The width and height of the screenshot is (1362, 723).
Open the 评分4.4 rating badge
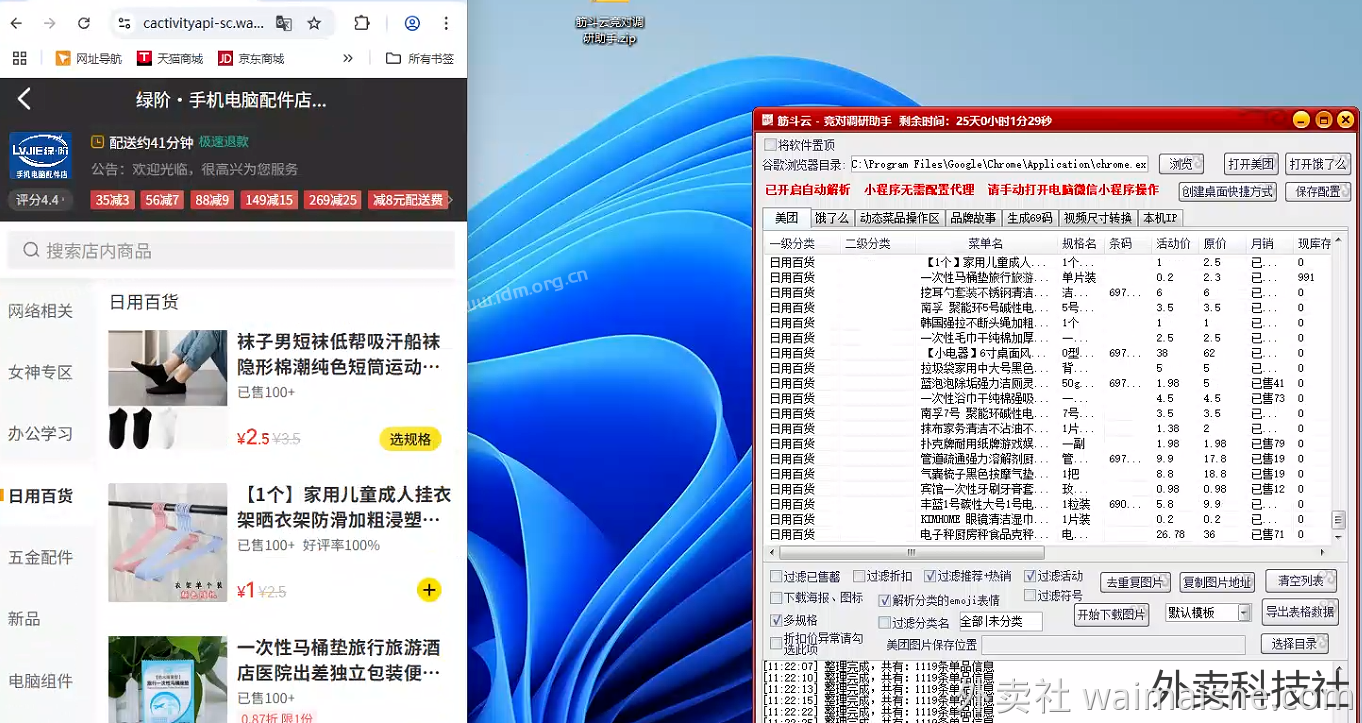point(41,200)
